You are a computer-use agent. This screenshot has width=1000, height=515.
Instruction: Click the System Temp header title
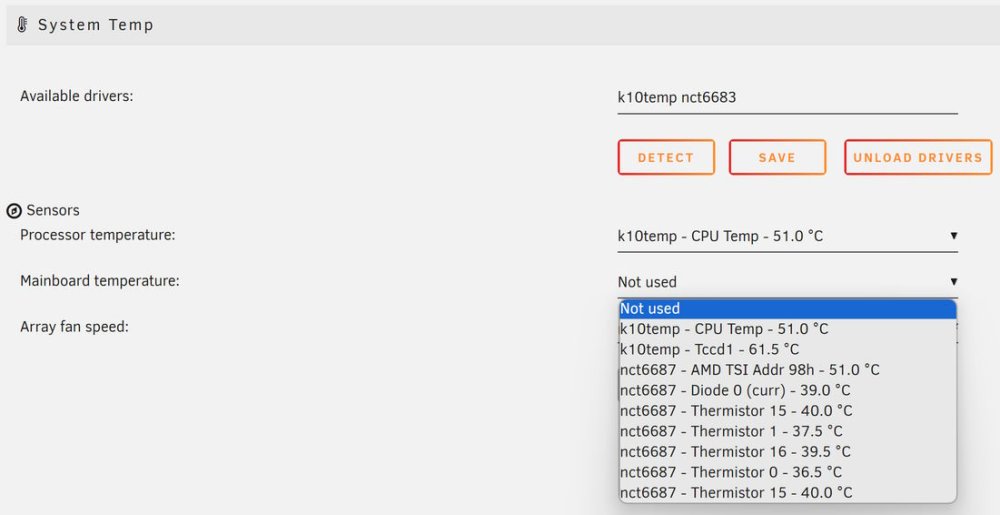point(96,25)
